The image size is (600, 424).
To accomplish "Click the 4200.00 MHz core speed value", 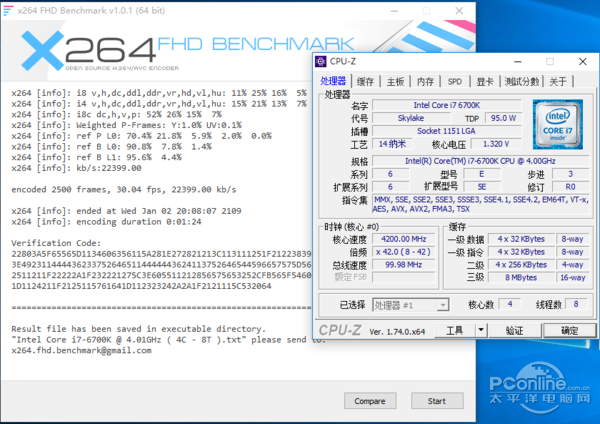I will (x=404, y=239).
